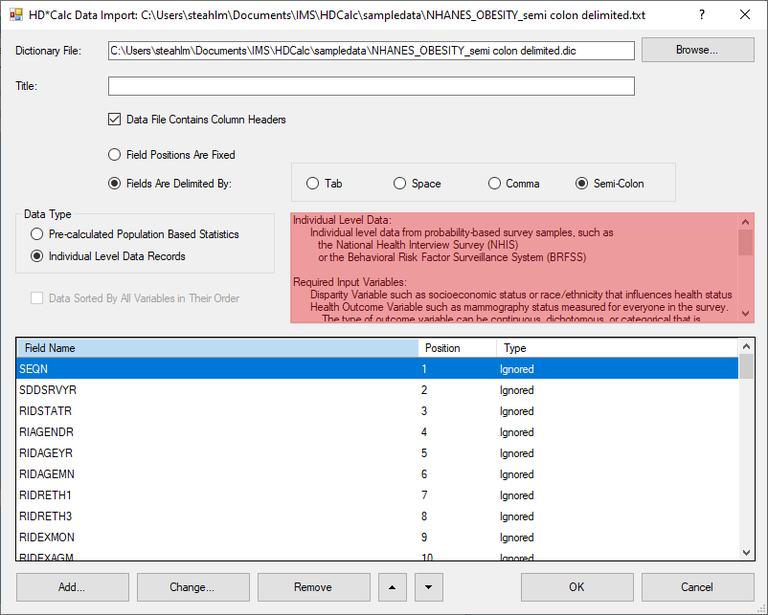Click the move-down arrow button

(428, 587)
